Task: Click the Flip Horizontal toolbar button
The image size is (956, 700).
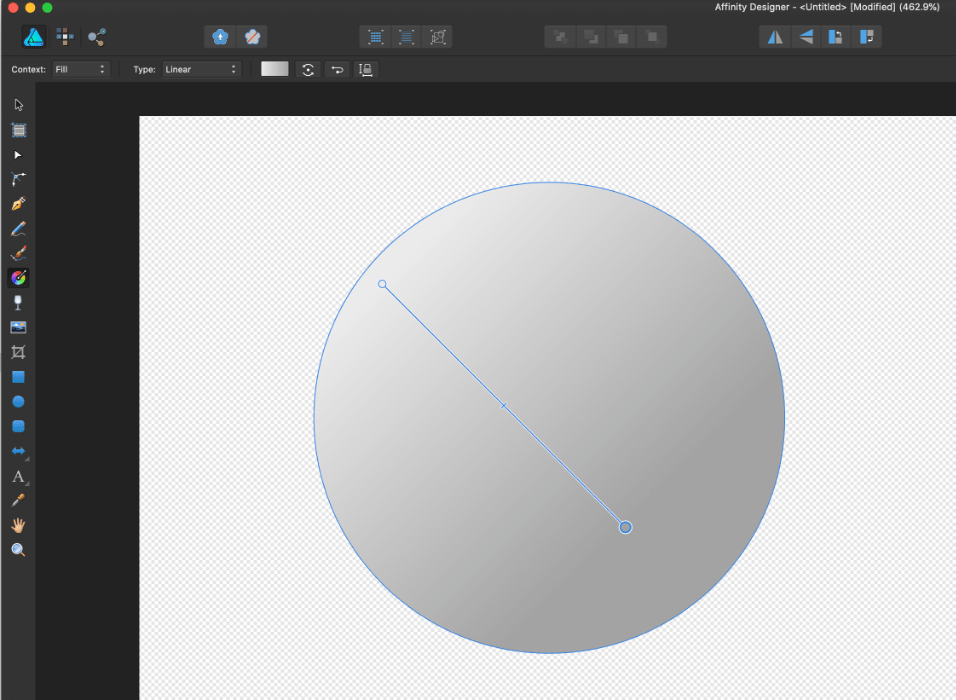Action: point(775,37)
